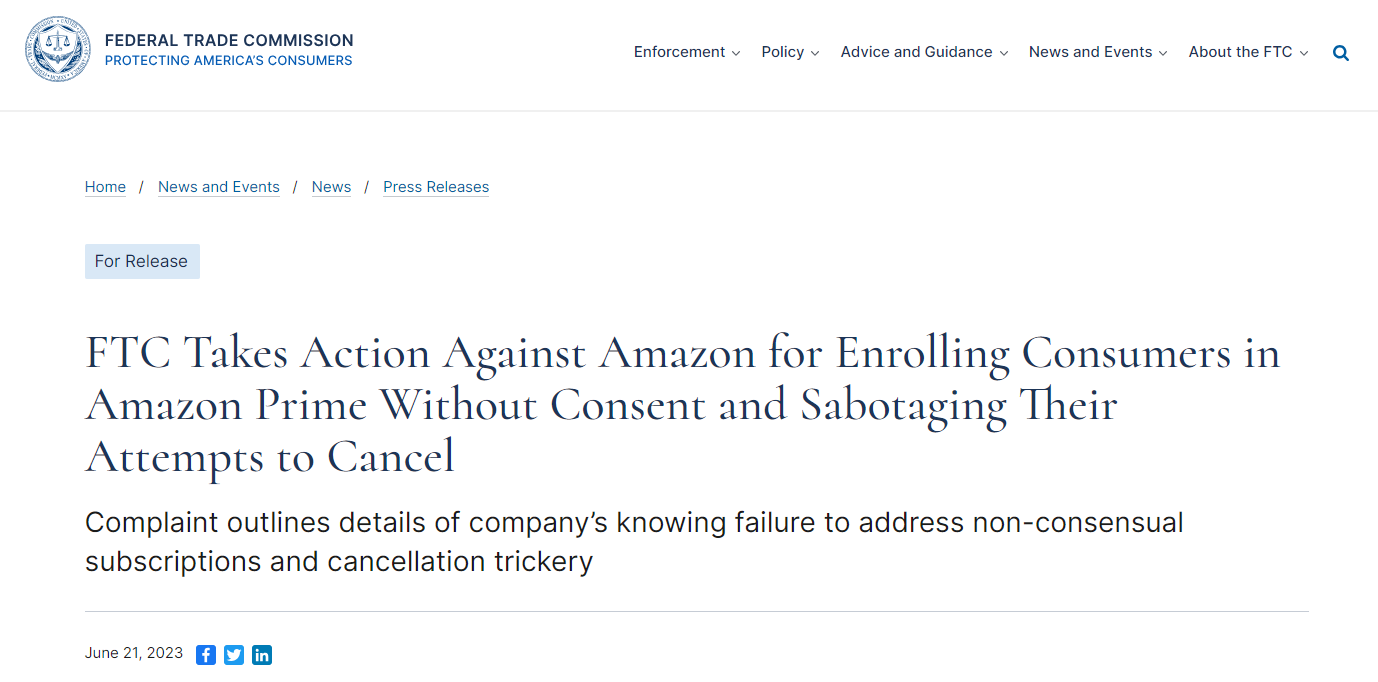The height and width of the screenshot is (682, 1378).
Task: Open the site search magnifier icon
Action: (1341, 53)
